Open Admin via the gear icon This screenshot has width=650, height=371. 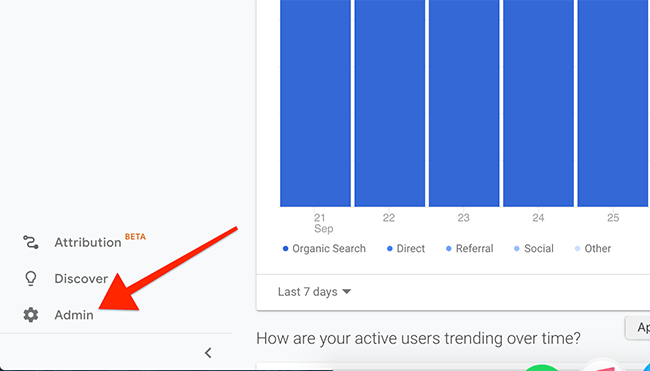point(31,315)
